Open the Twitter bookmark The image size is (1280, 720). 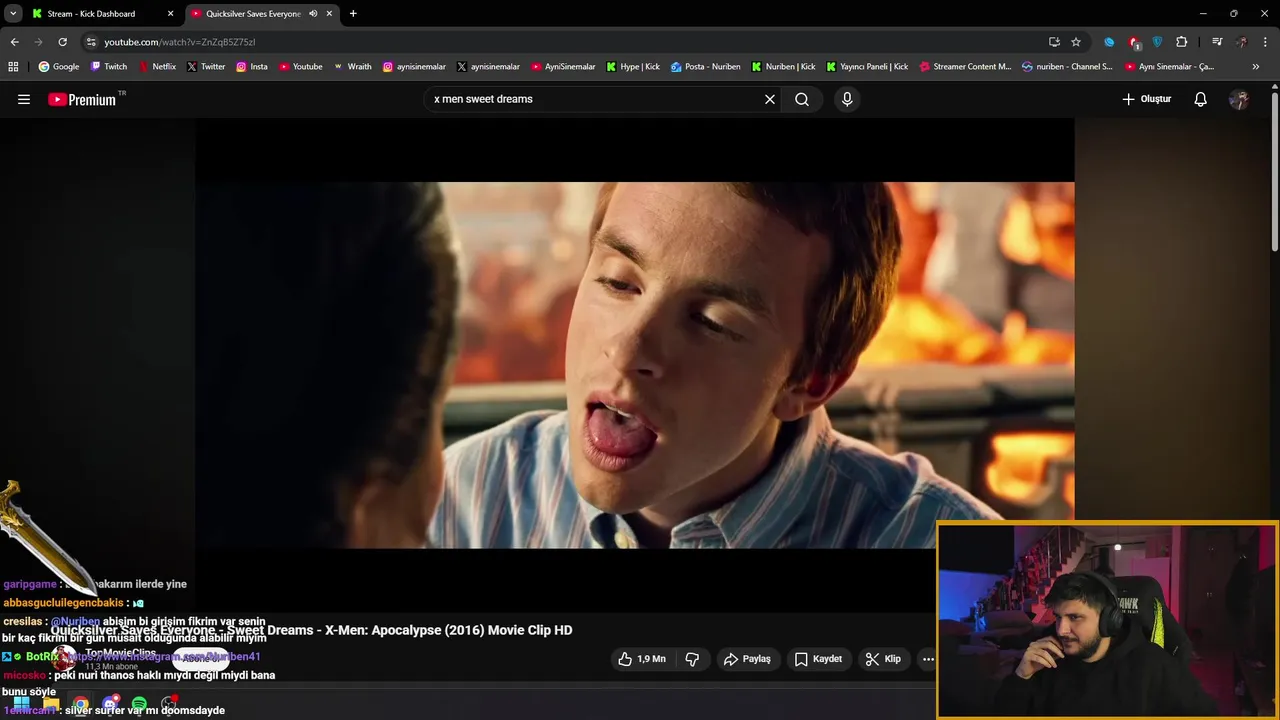[206, 67]
